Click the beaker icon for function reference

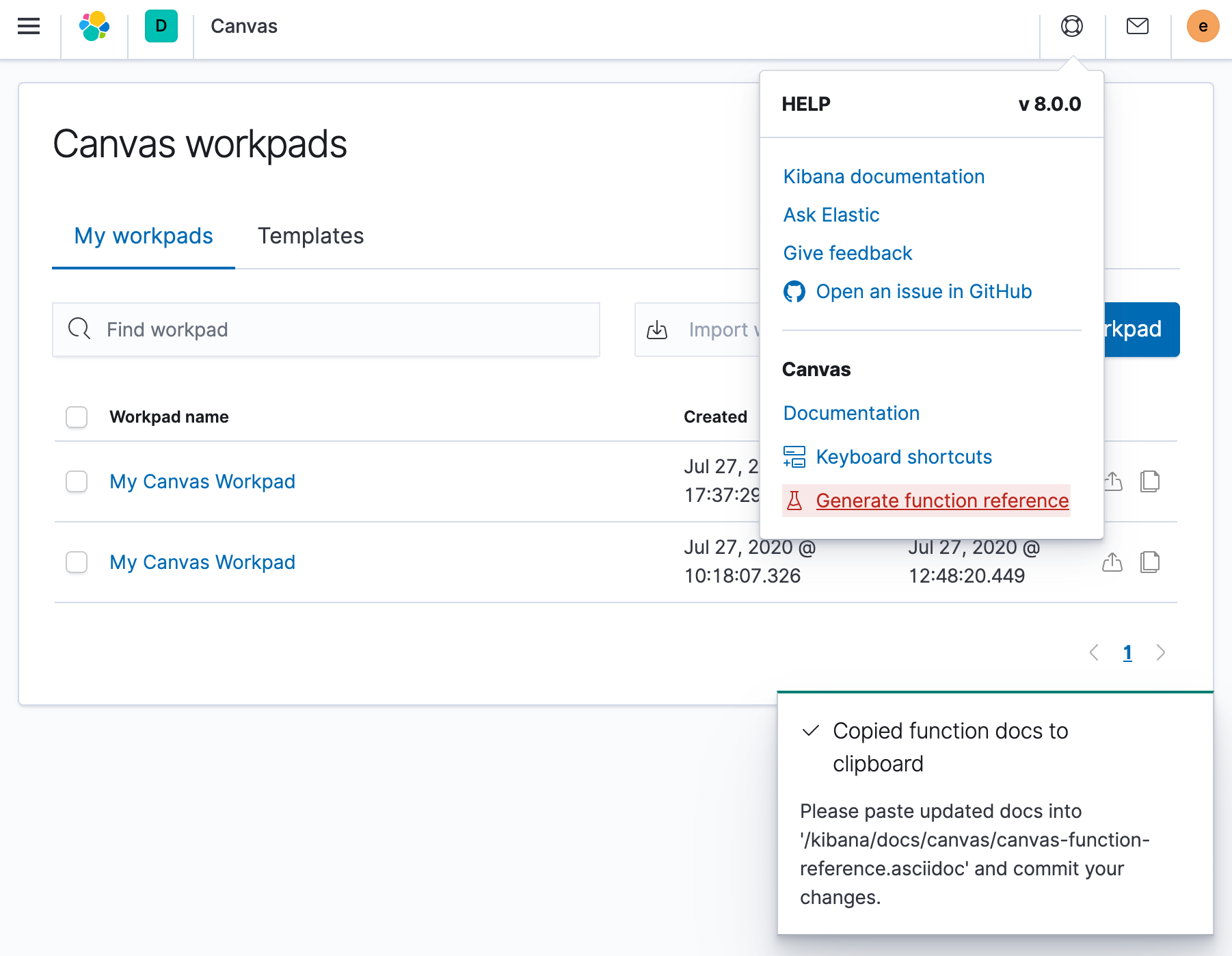pyautogui.click(x=794, y=501)
